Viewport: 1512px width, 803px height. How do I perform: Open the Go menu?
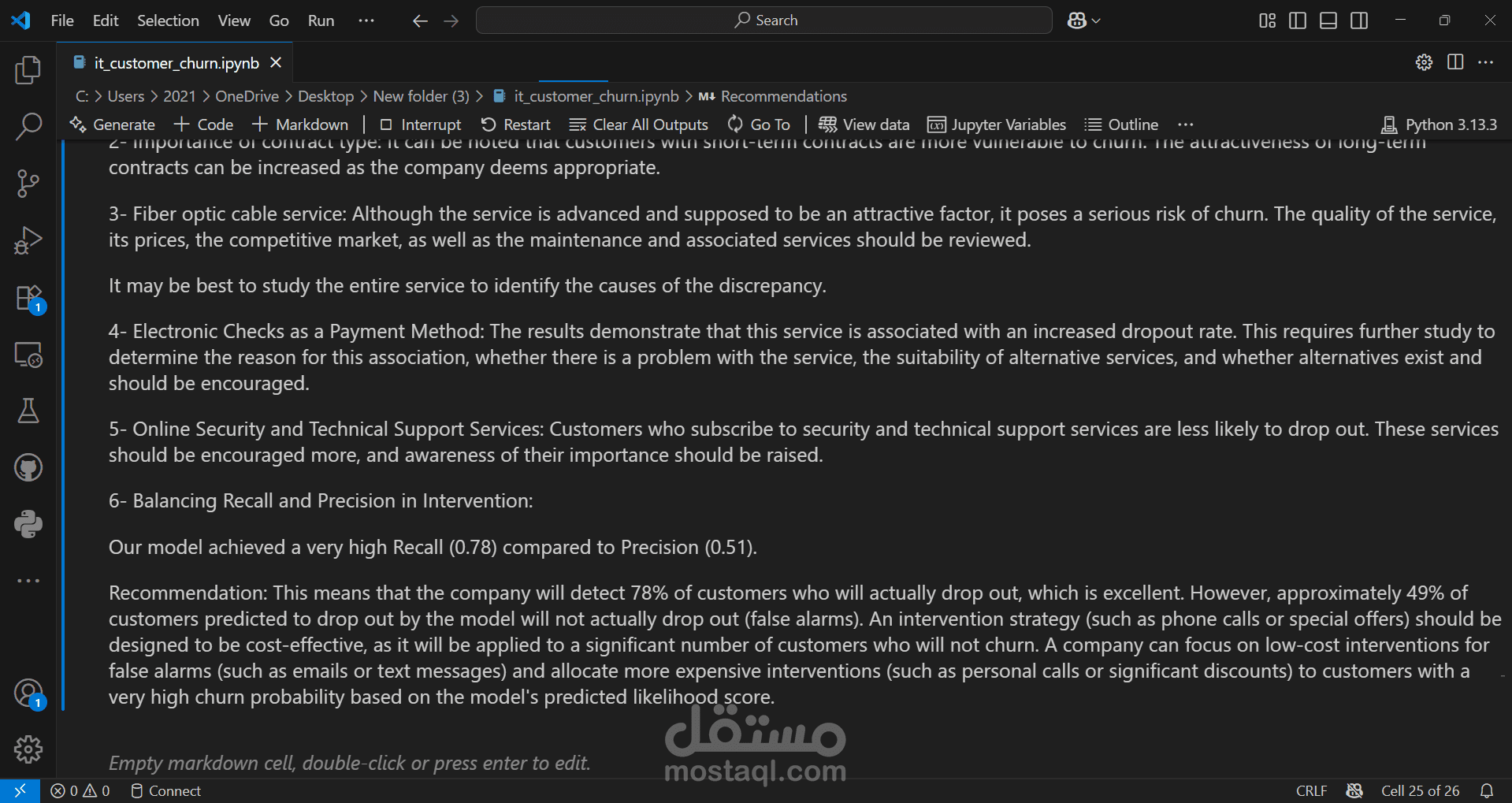click(279, 20)
